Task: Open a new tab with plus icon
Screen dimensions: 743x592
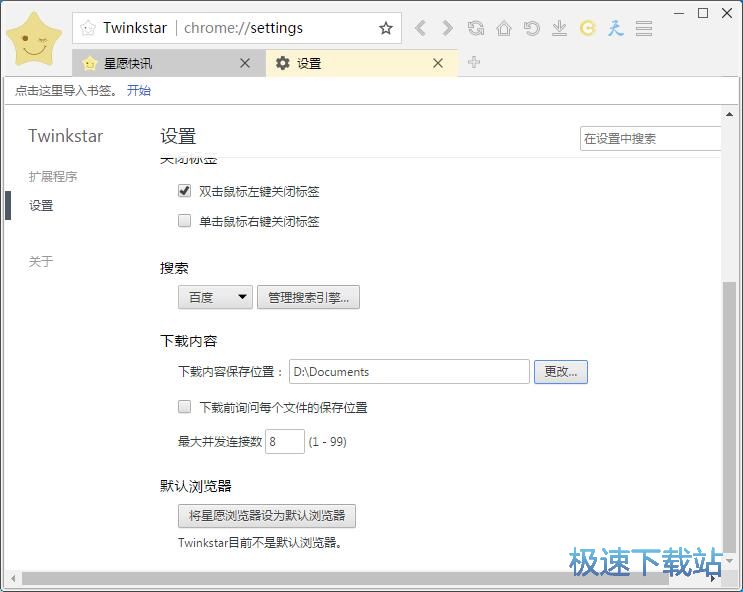Action: pos(474,62)
